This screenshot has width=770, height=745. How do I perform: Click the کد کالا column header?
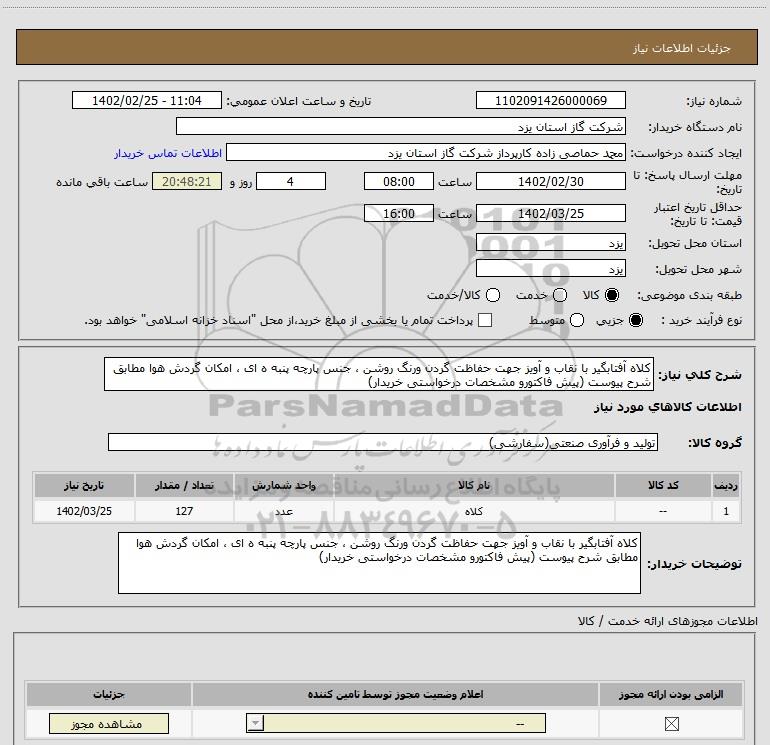tap(663, 485)
